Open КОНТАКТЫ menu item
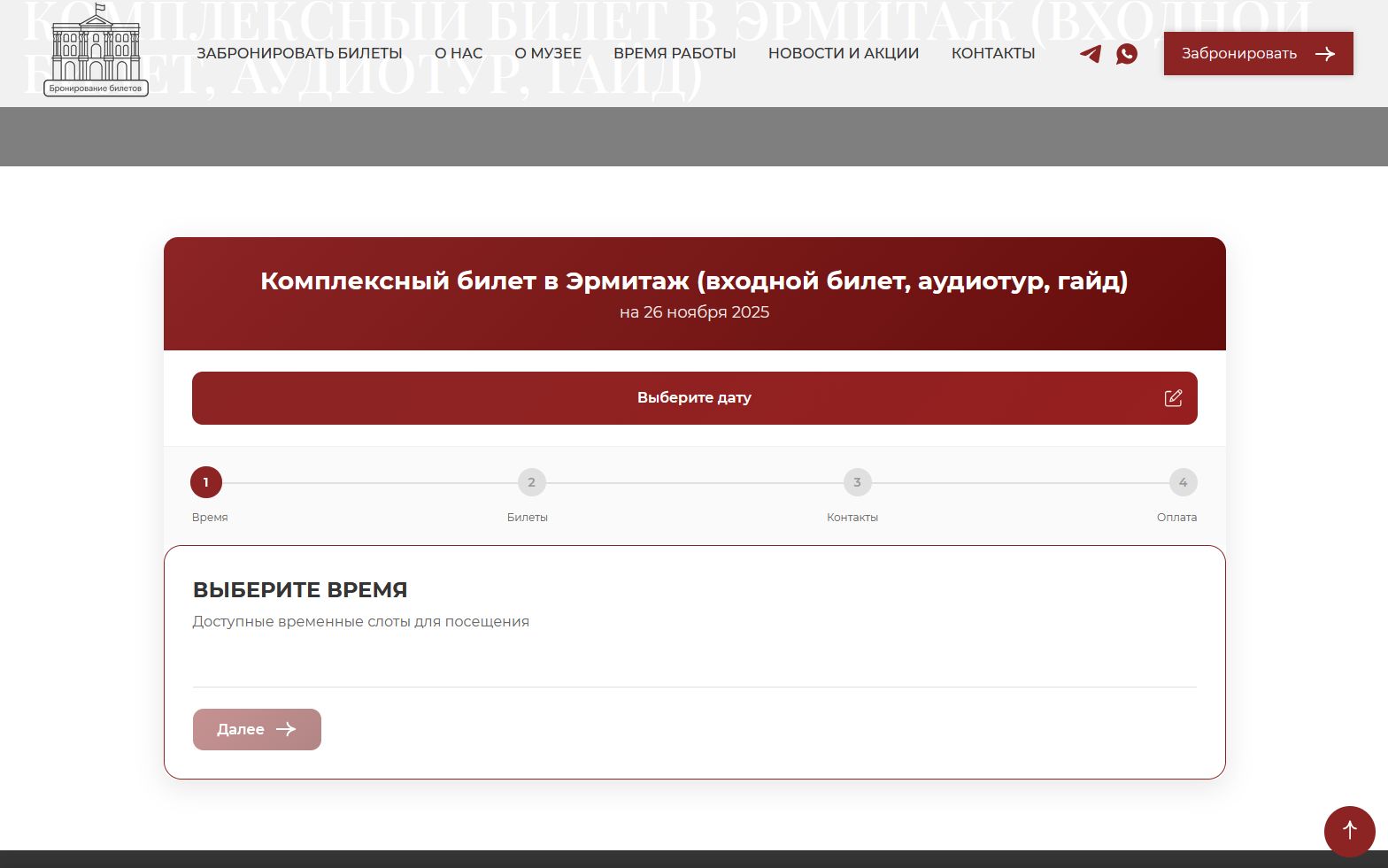 (993, 53)
